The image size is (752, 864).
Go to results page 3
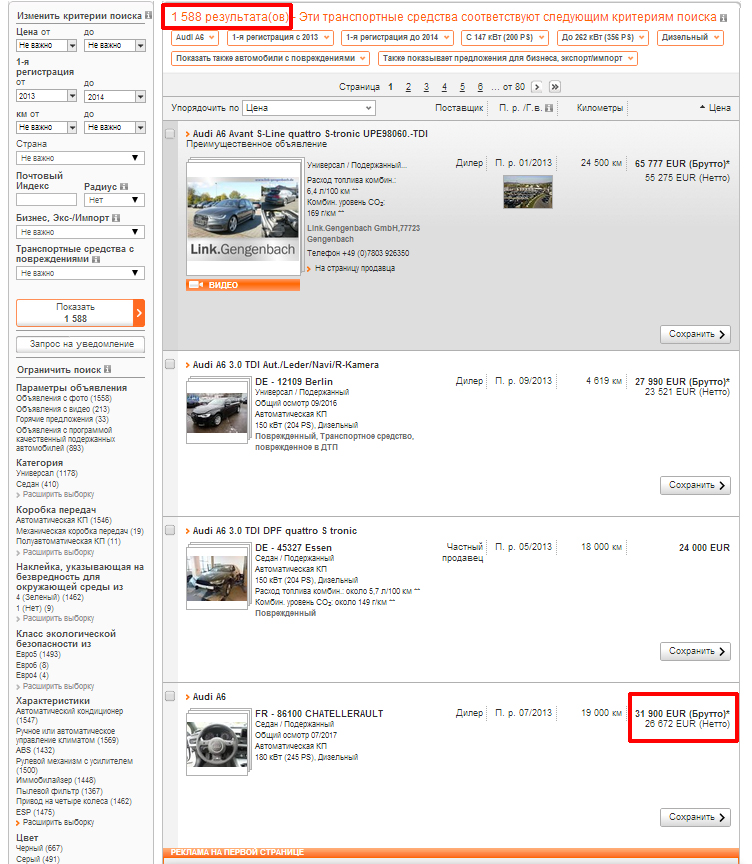click(x=426, y=87)
